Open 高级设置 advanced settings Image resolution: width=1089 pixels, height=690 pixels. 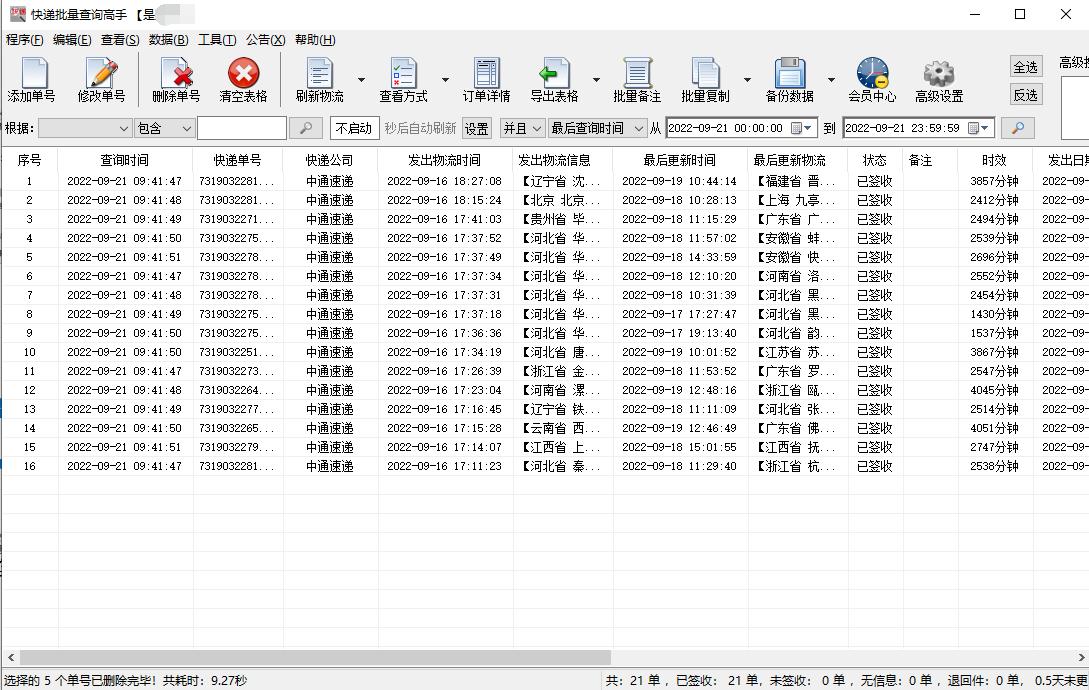click(936, 79)
